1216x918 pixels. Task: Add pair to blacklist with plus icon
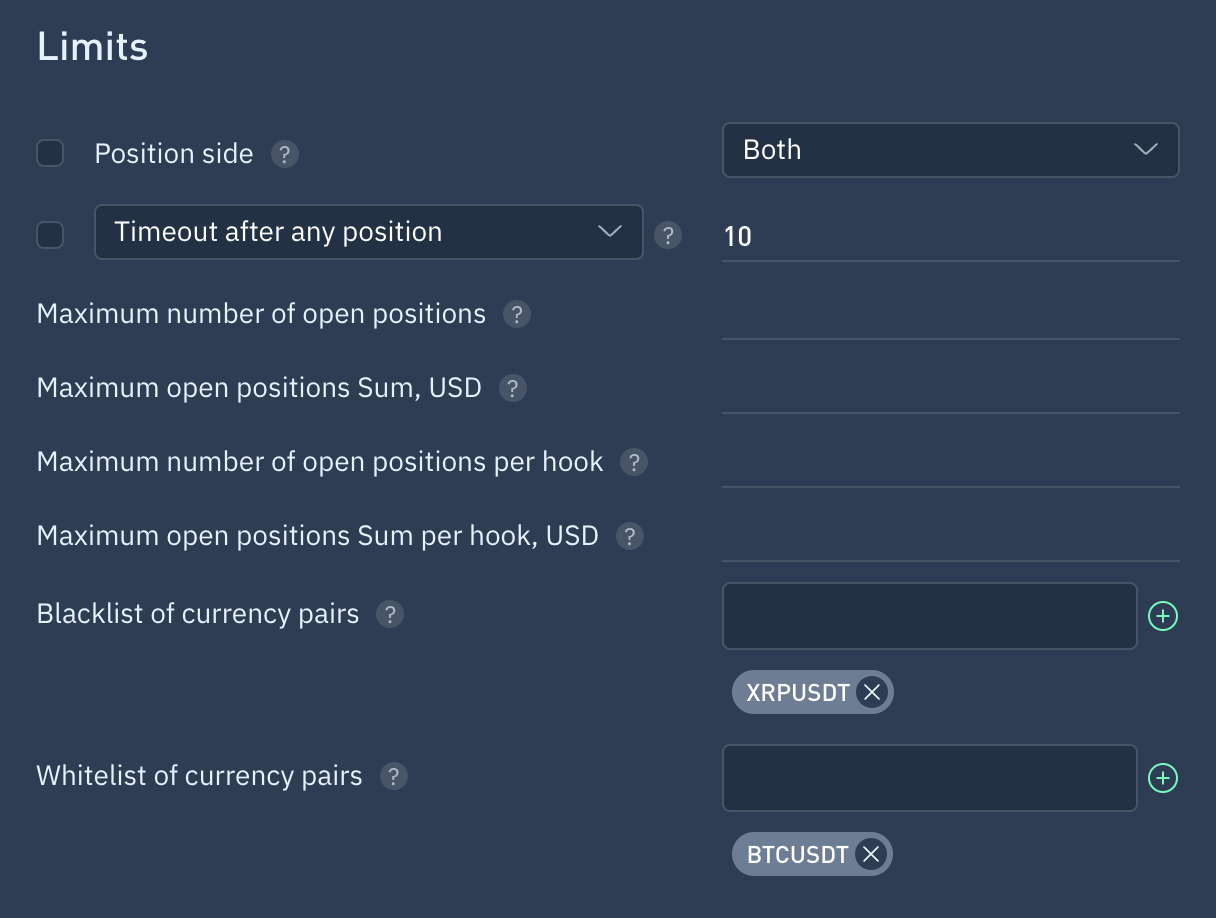coord(1162,616)
